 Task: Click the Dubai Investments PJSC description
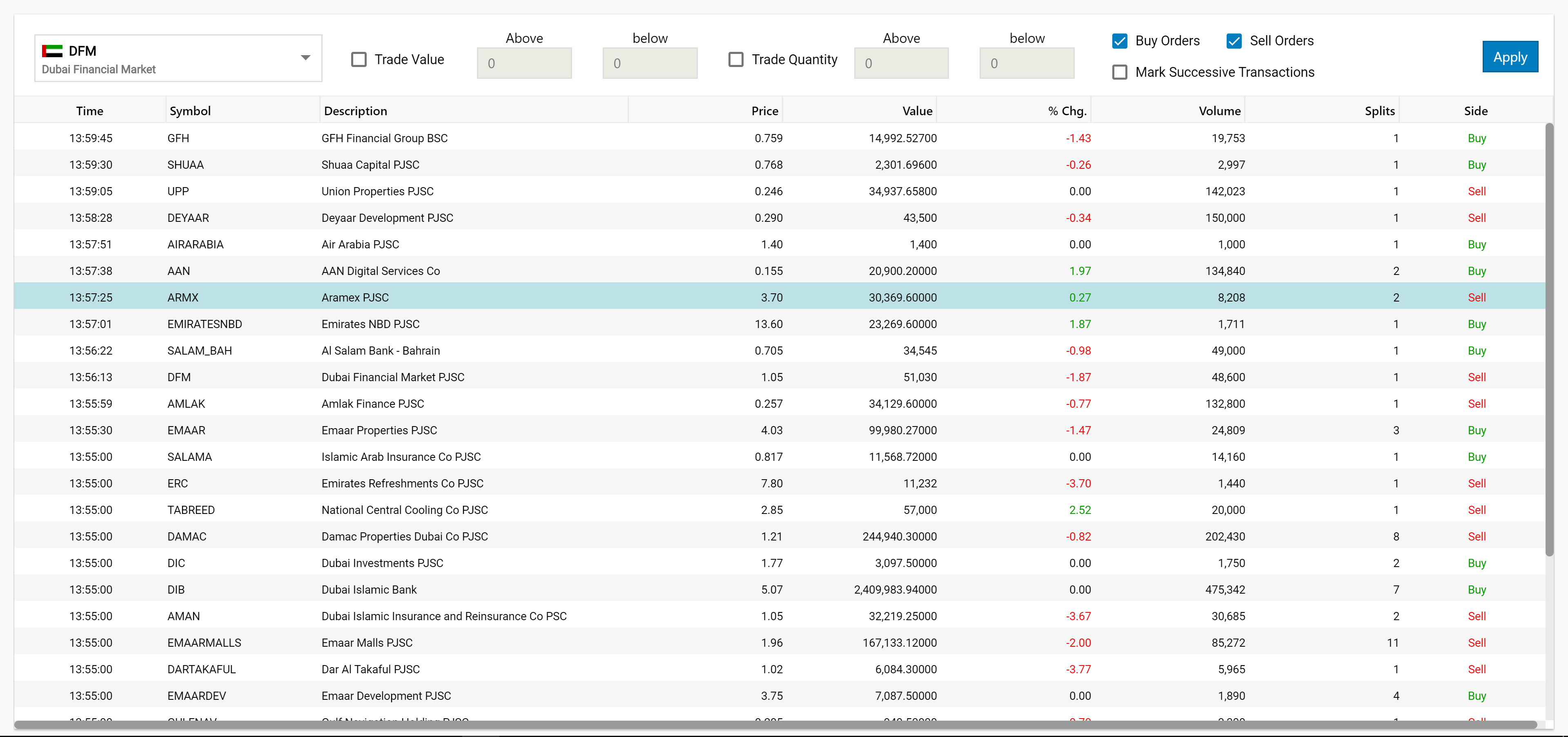(382, 563)
